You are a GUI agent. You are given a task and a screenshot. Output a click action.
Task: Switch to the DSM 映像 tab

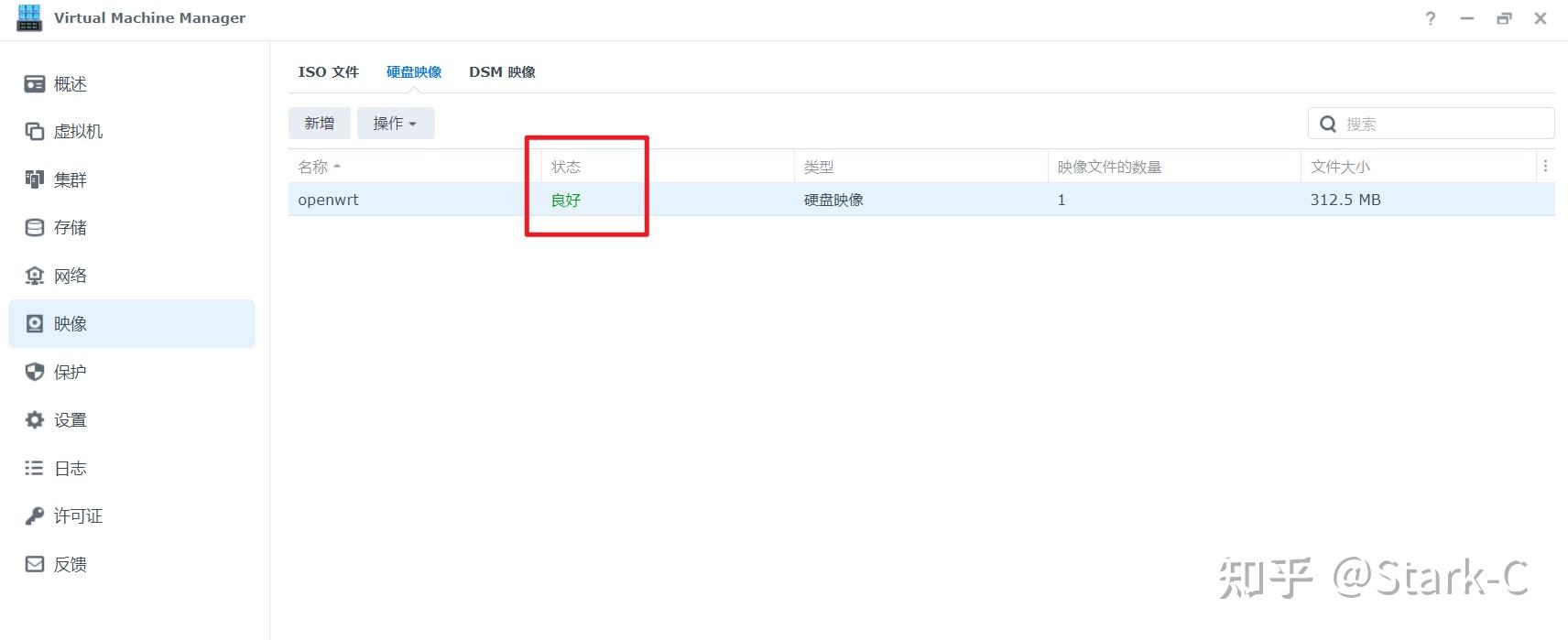tap(502, 72)
